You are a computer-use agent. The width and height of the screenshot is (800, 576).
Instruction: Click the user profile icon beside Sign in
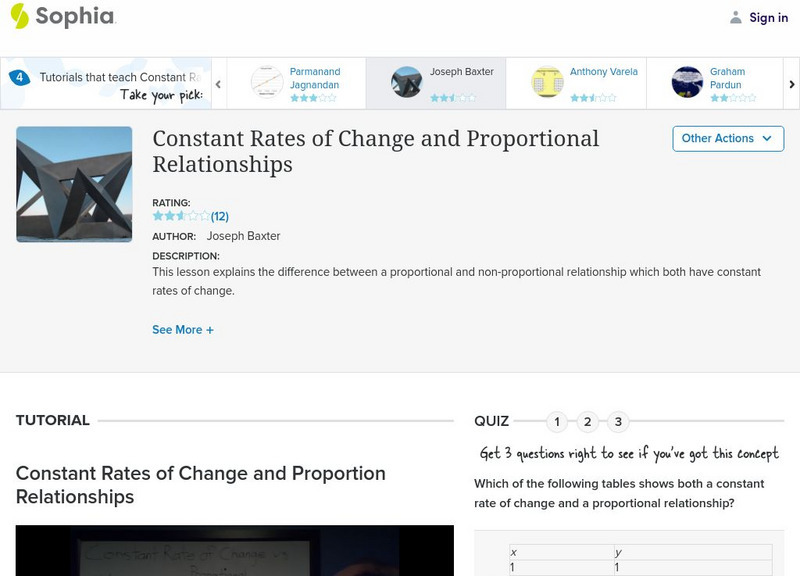(x=736, y=17)
